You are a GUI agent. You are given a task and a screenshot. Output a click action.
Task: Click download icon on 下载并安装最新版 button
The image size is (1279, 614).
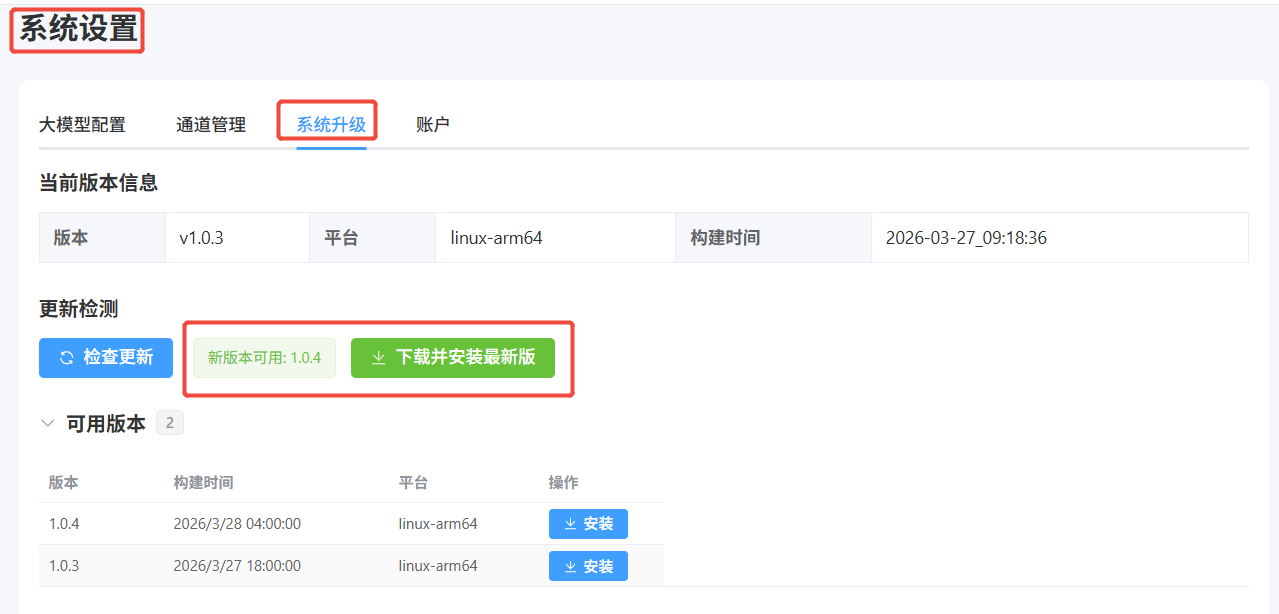coord(379,358)
